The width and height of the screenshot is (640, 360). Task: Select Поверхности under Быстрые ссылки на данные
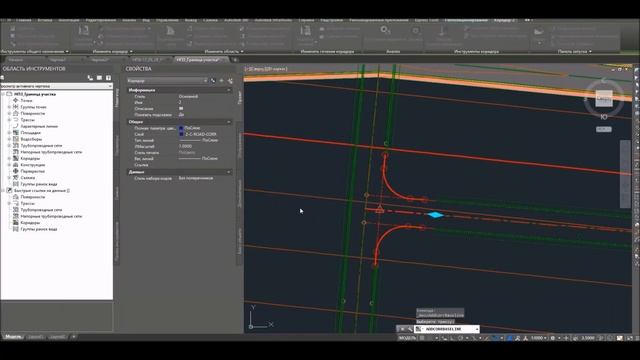[33, 197]
